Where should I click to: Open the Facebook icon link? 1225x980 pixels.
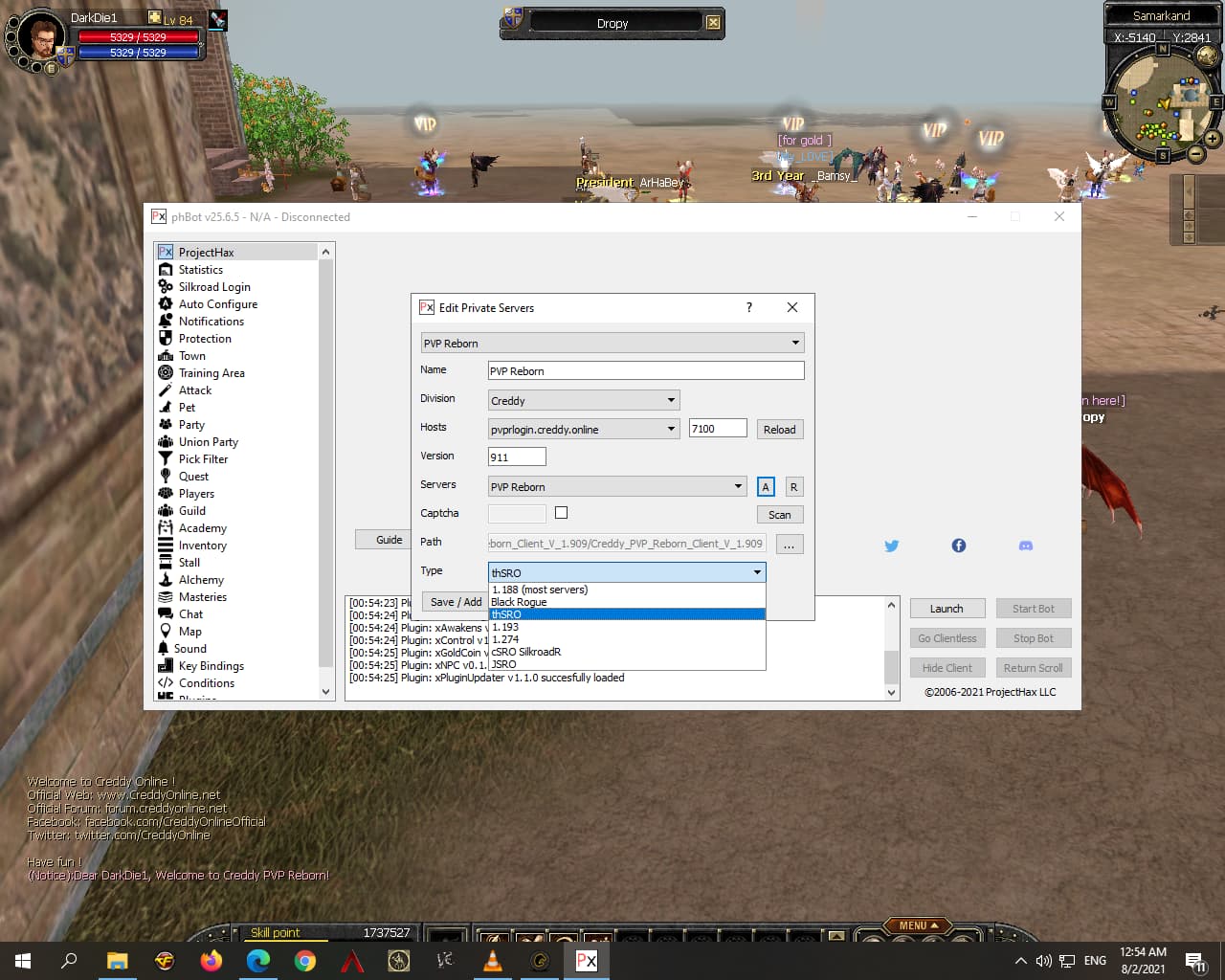coord(958,546)
